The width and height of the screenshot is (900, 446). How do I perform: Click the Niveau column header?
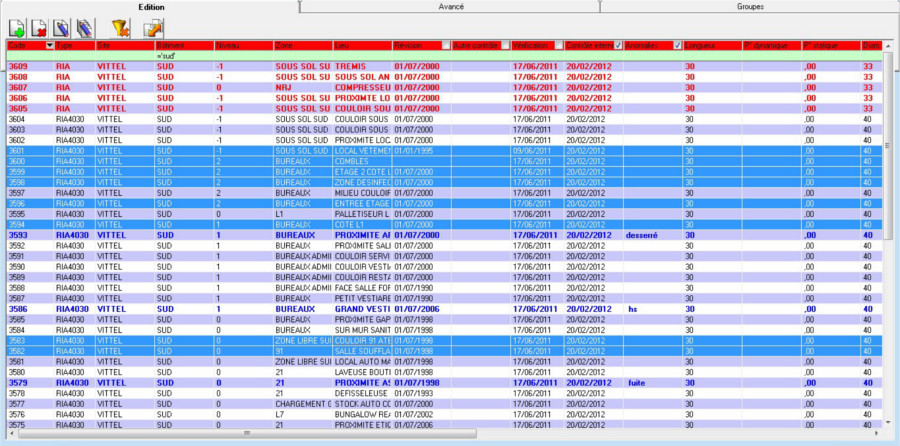click(243, 45)
